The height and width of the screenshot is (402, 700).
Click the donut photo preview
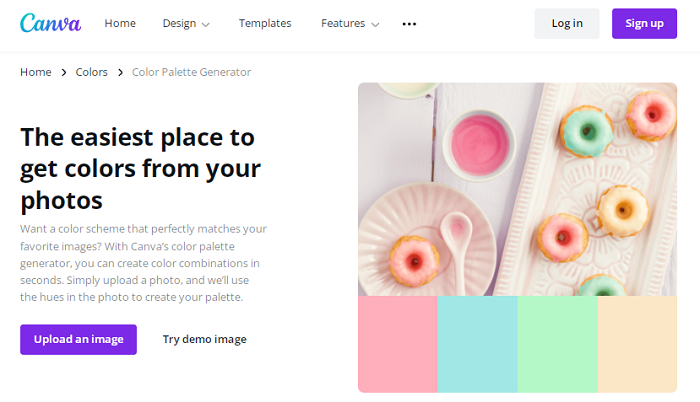517,188
